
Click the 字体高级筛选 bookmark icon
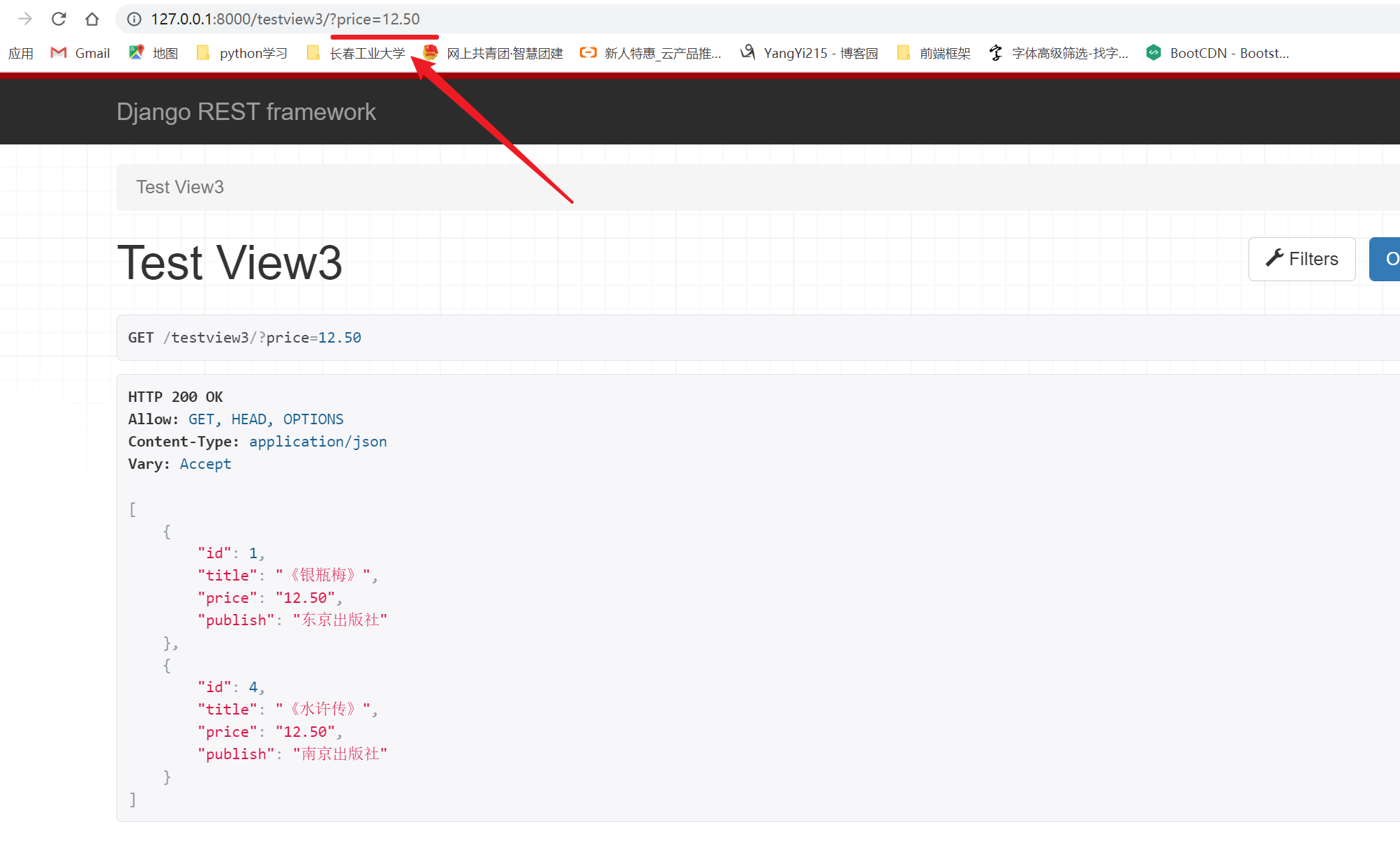[x=996, y=52]
